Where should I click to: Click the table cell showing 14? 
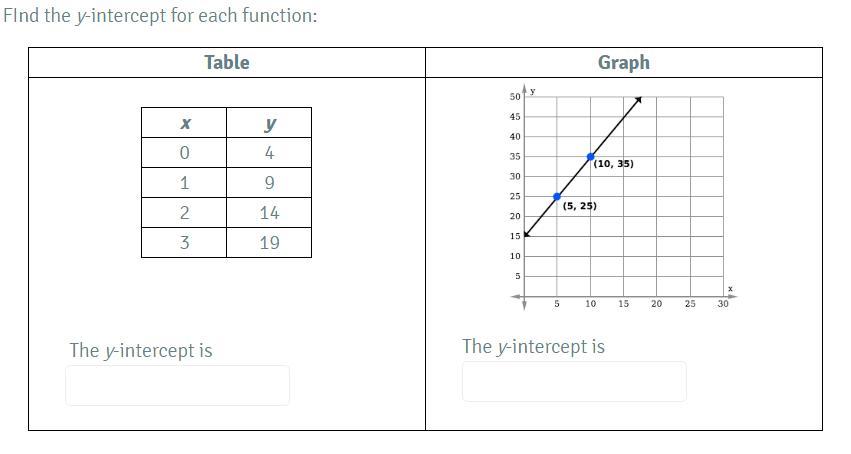(269, 213)
